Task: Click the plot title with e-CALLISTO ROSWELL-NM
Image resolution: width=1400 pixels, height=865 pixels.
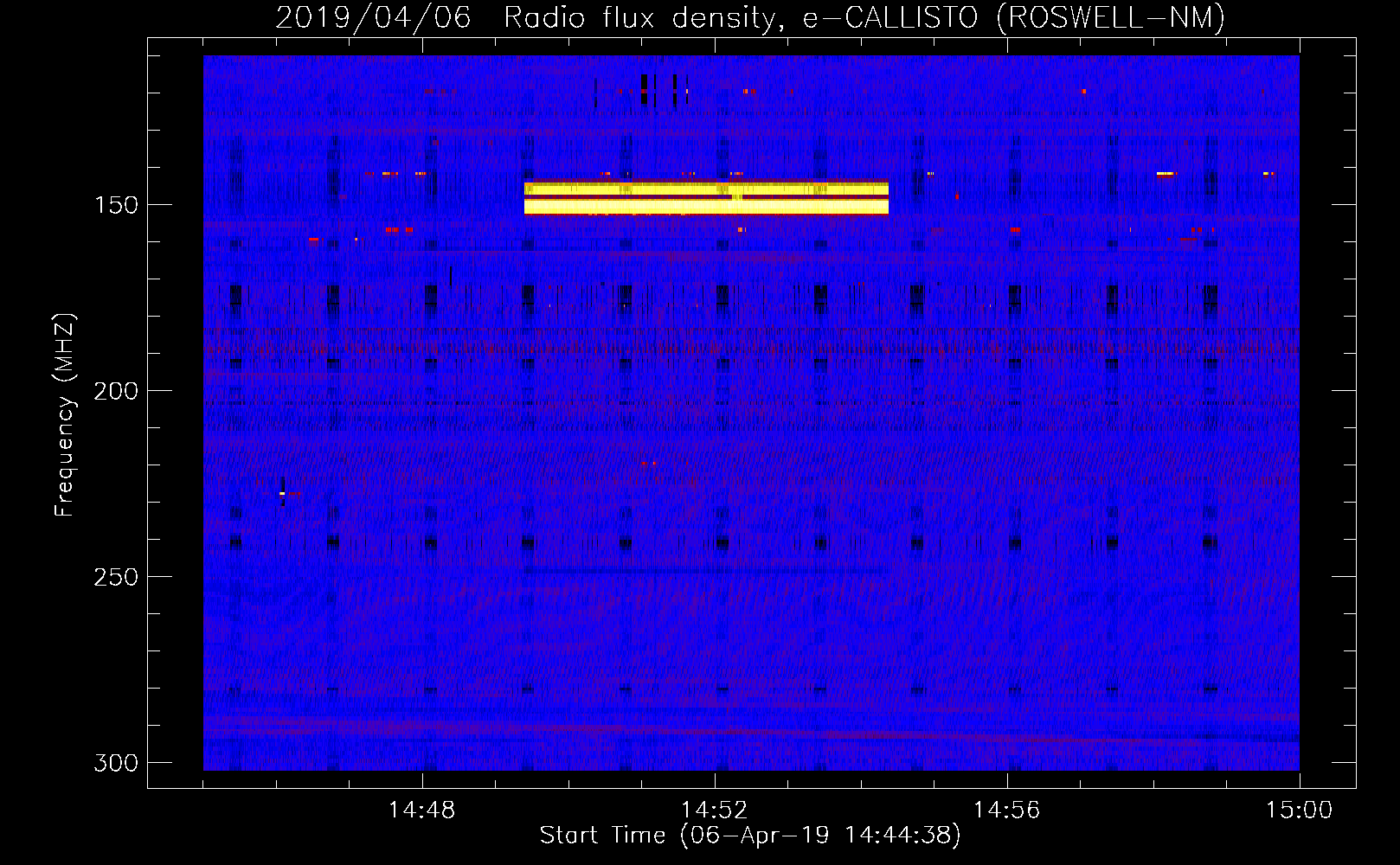Action: 750,17
